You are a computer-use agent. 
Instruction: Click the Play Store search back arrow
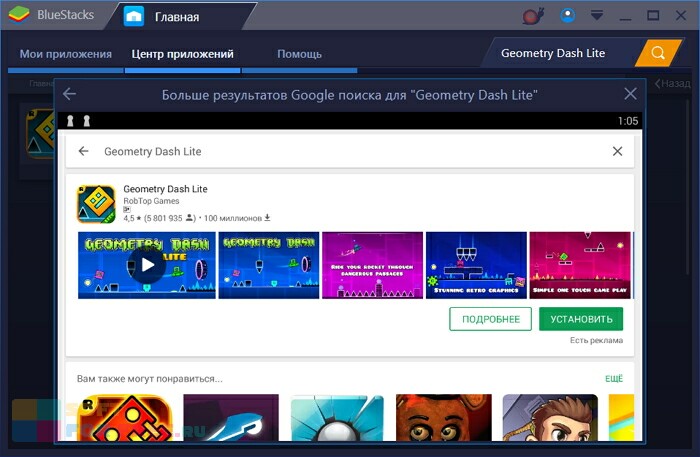tap(83, 151)
